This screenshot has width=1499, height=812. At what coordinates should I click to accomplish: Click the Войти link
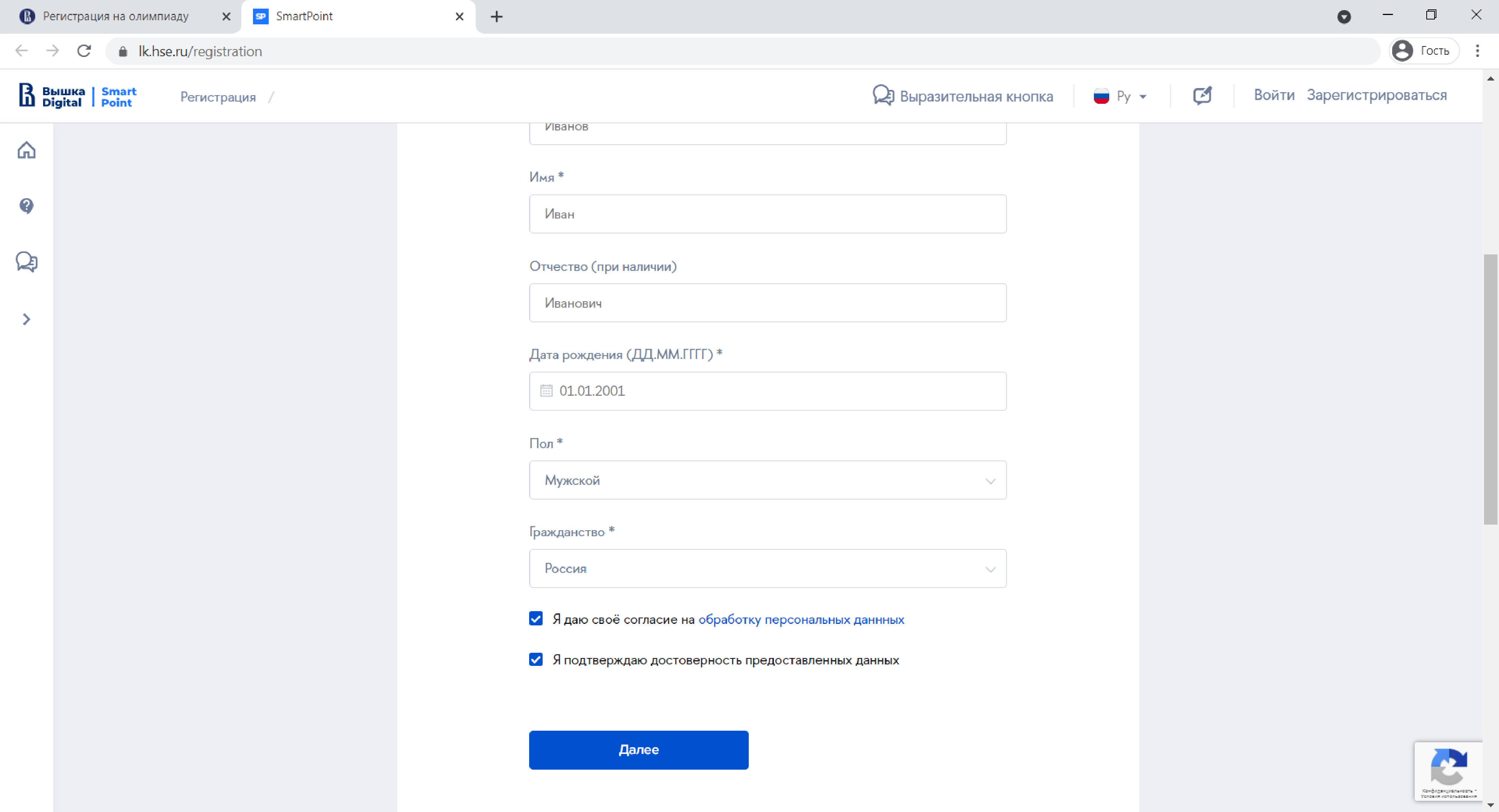(1274, 95)
